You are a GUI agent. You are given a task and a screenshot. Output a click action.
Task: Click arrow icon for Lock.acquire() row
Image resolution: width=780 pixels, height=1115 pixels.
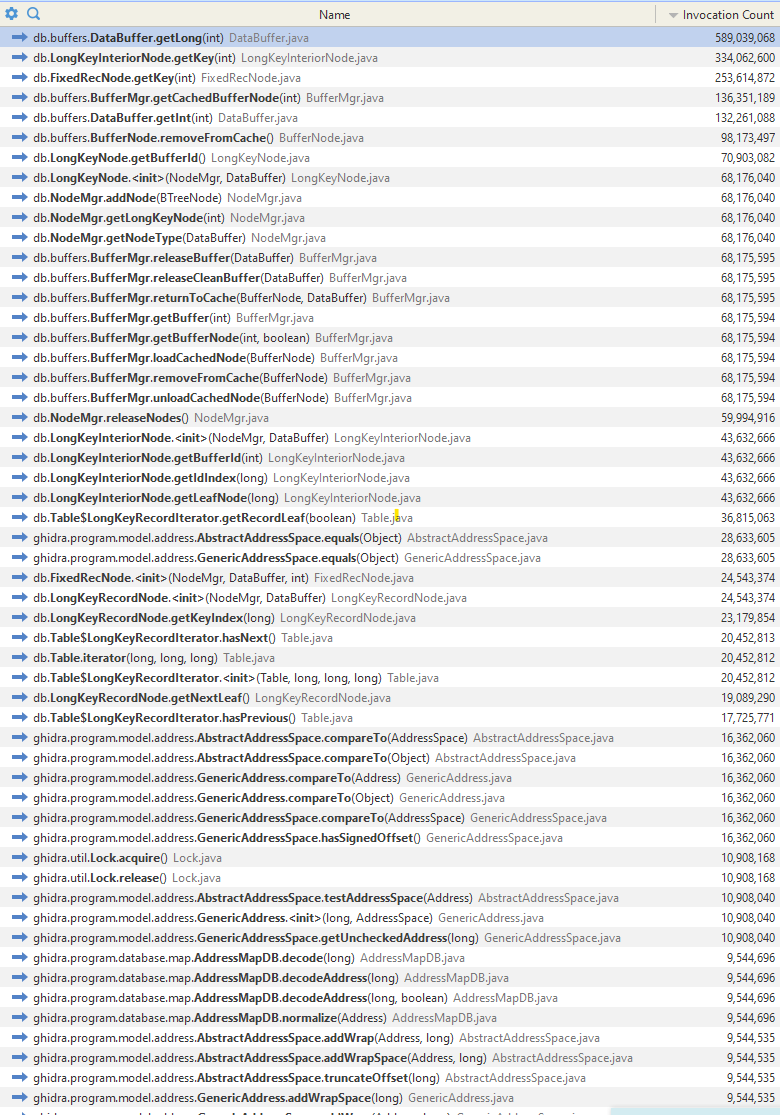pyautogui.click(x=20, y=858)
